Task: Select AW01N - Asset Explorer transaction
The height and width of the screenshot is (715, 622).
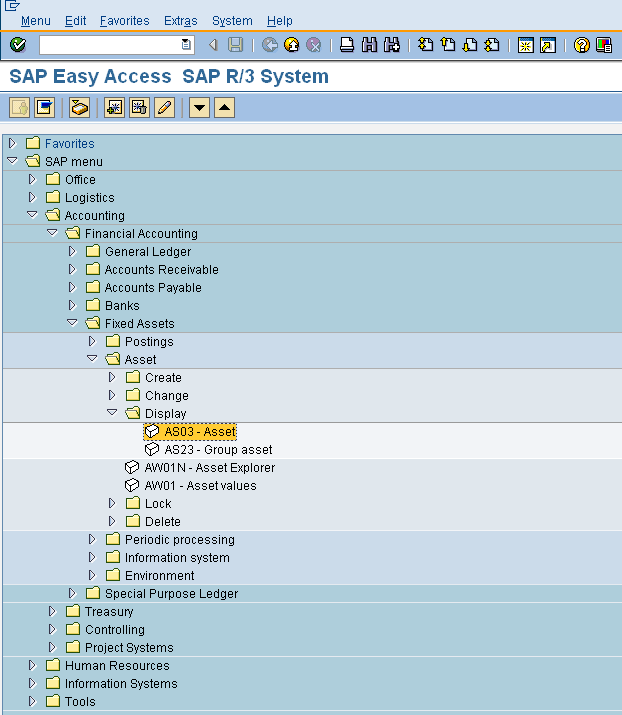Action: [x=209, y=467]
